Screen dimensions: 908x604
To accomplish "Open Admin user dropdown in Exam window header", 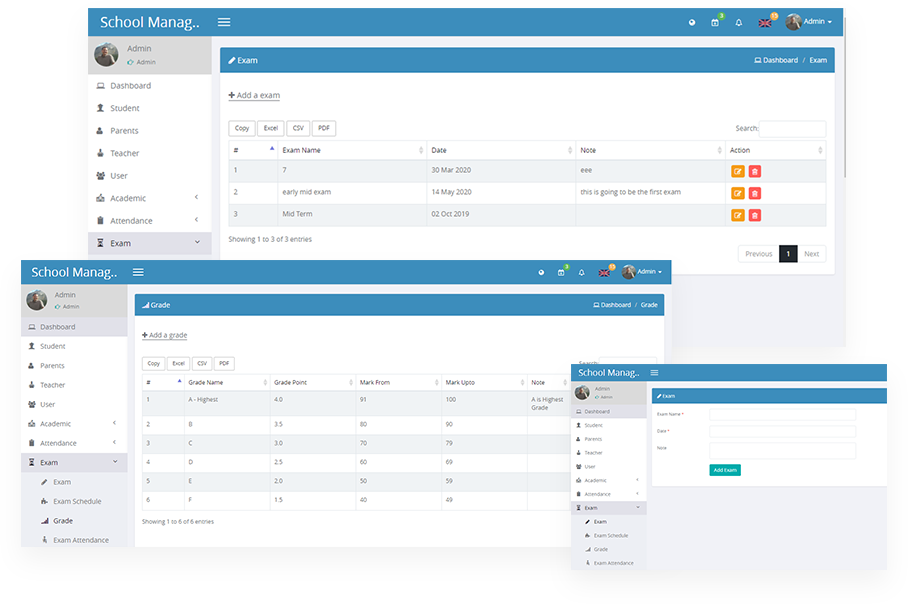I will [809, 22].
